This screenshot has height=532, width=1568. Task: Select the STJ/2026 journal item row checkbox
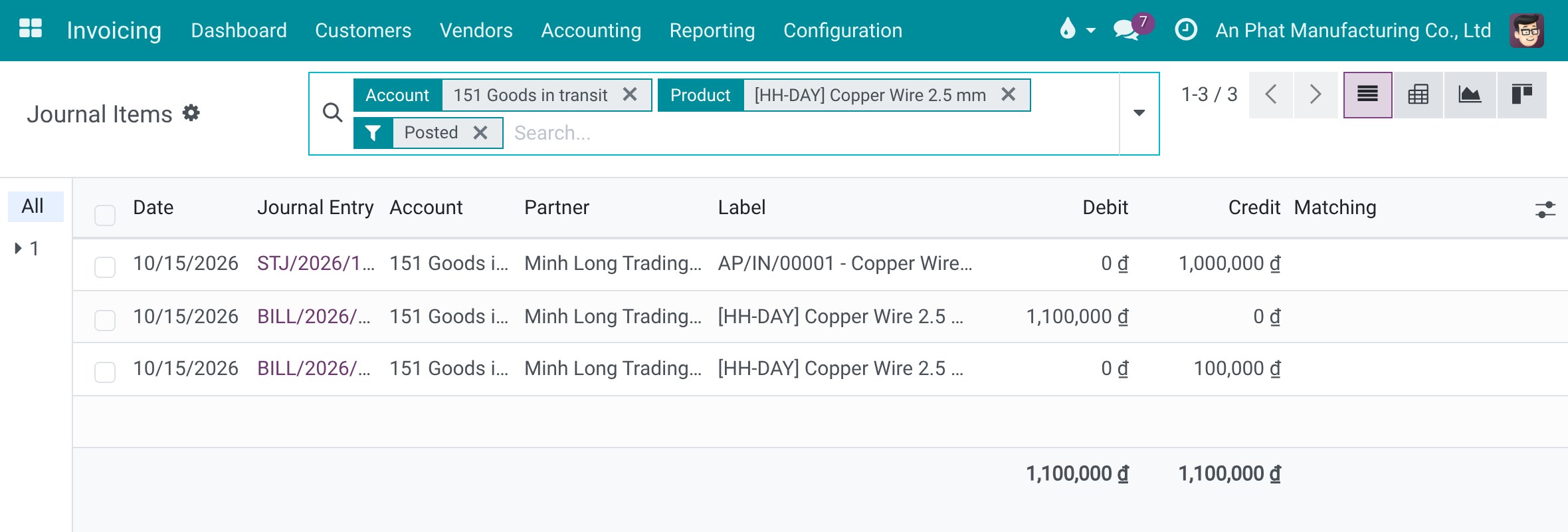click(105, 267)
